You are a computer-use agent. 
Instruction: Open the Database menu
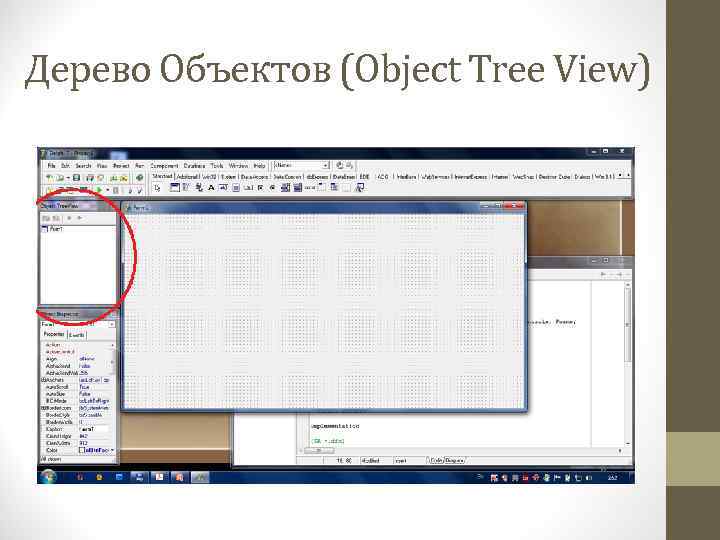pyautogui.click(x=194, y=166)
